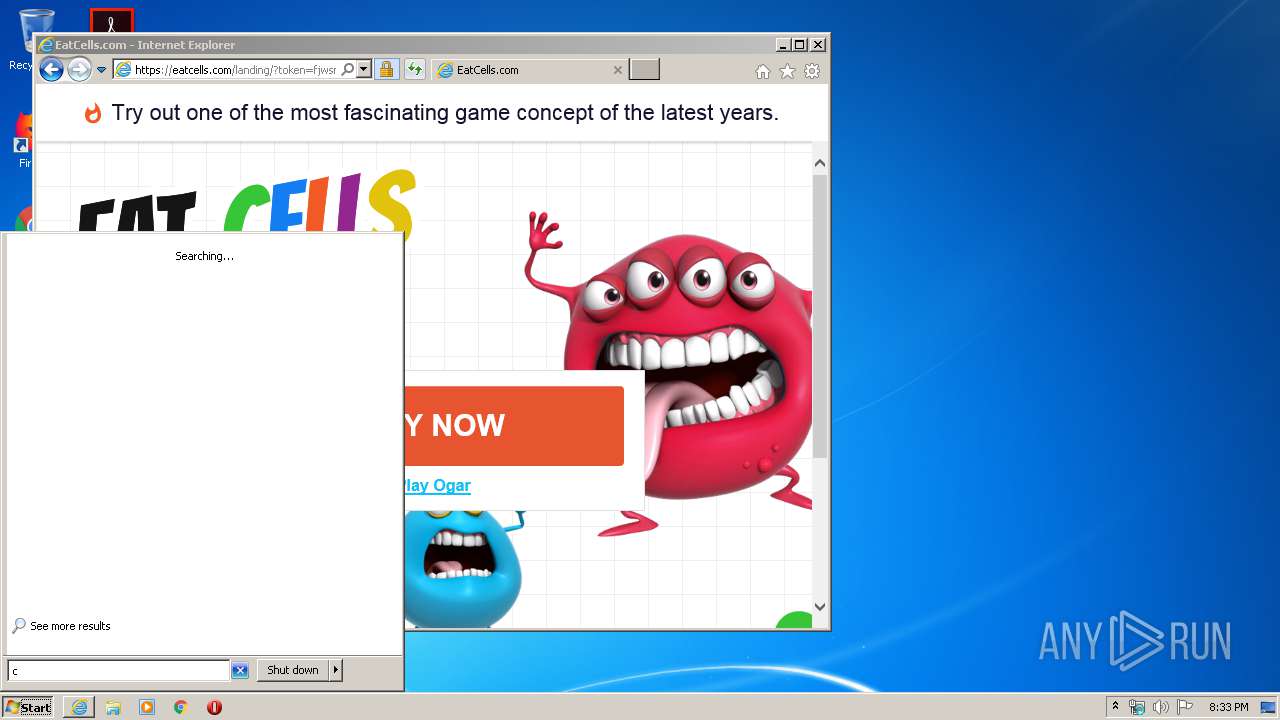Image resolution: width=1280 pixels, height=720 pixels.
Task: Close the EatCells.com tab
Action: (617, 70)
